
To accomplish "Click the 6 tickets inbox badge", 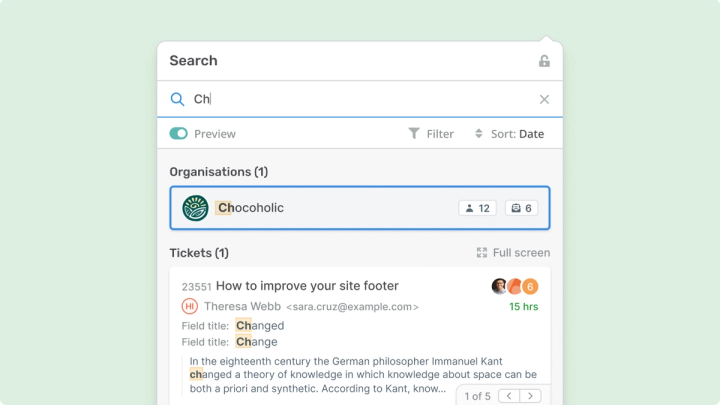I will [522, 208].
